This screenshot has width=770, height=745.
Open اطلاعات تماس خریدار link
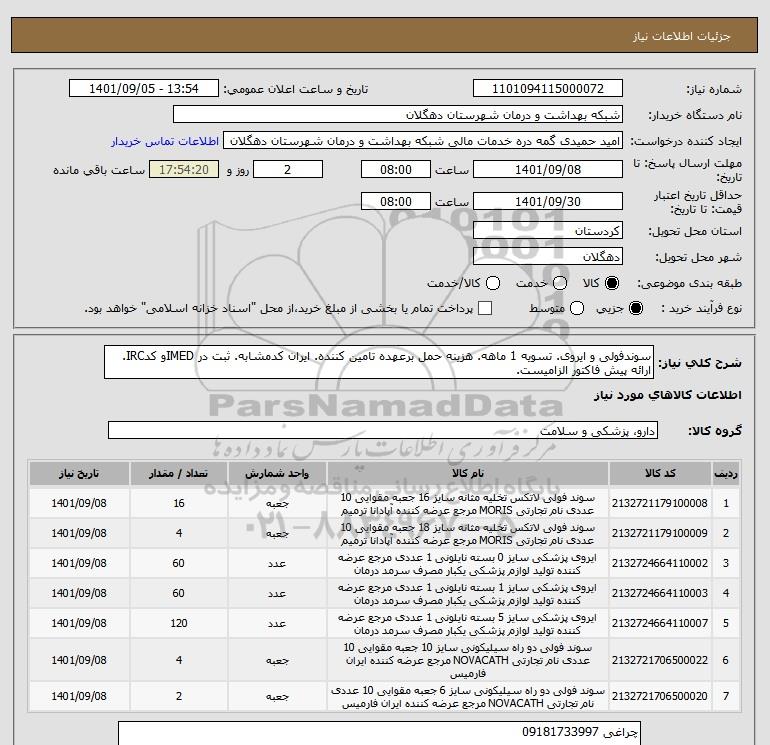(165, 141)
